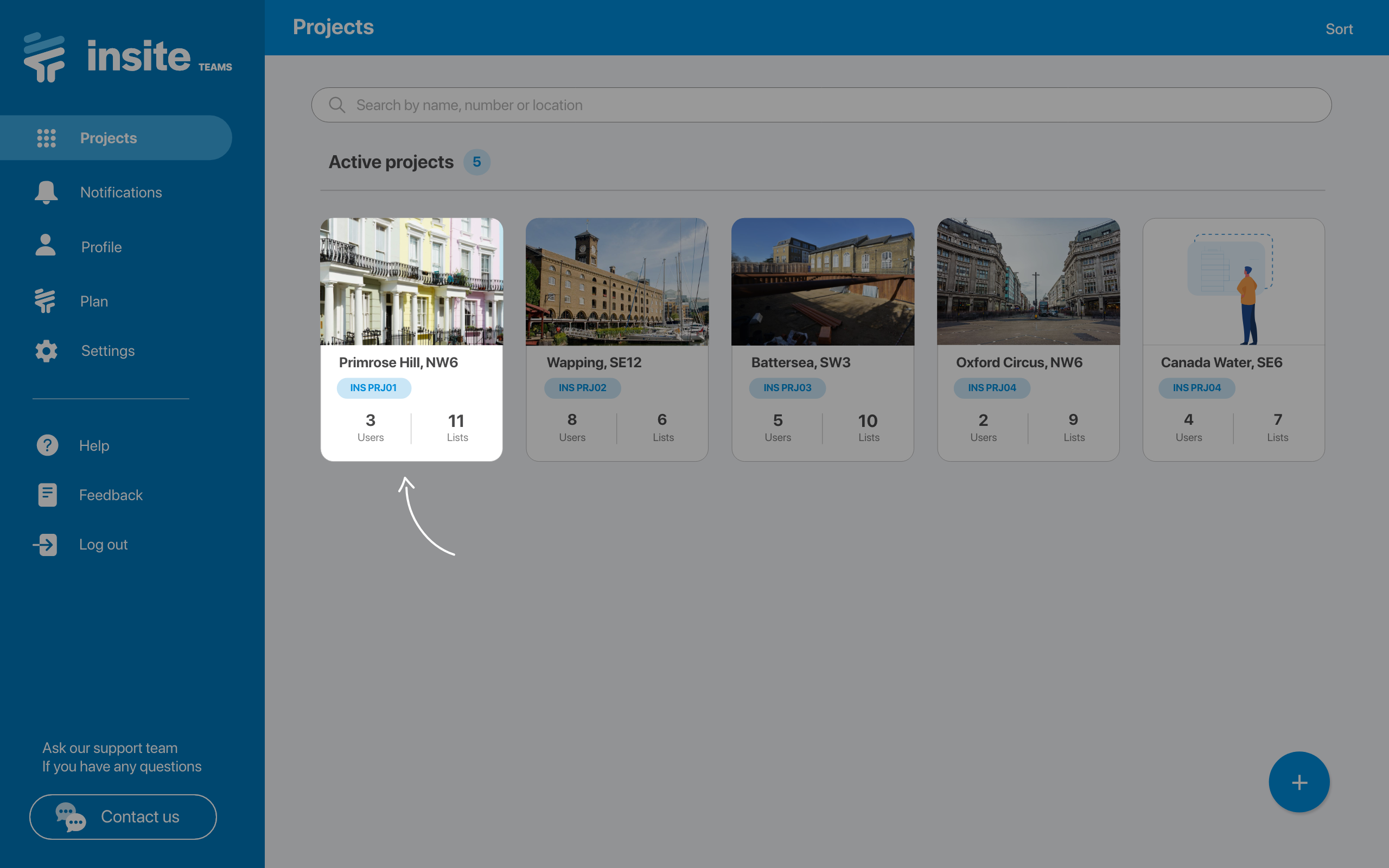Click the plus add project button
Screen dimensions: 1389x868
[1298, 782]
